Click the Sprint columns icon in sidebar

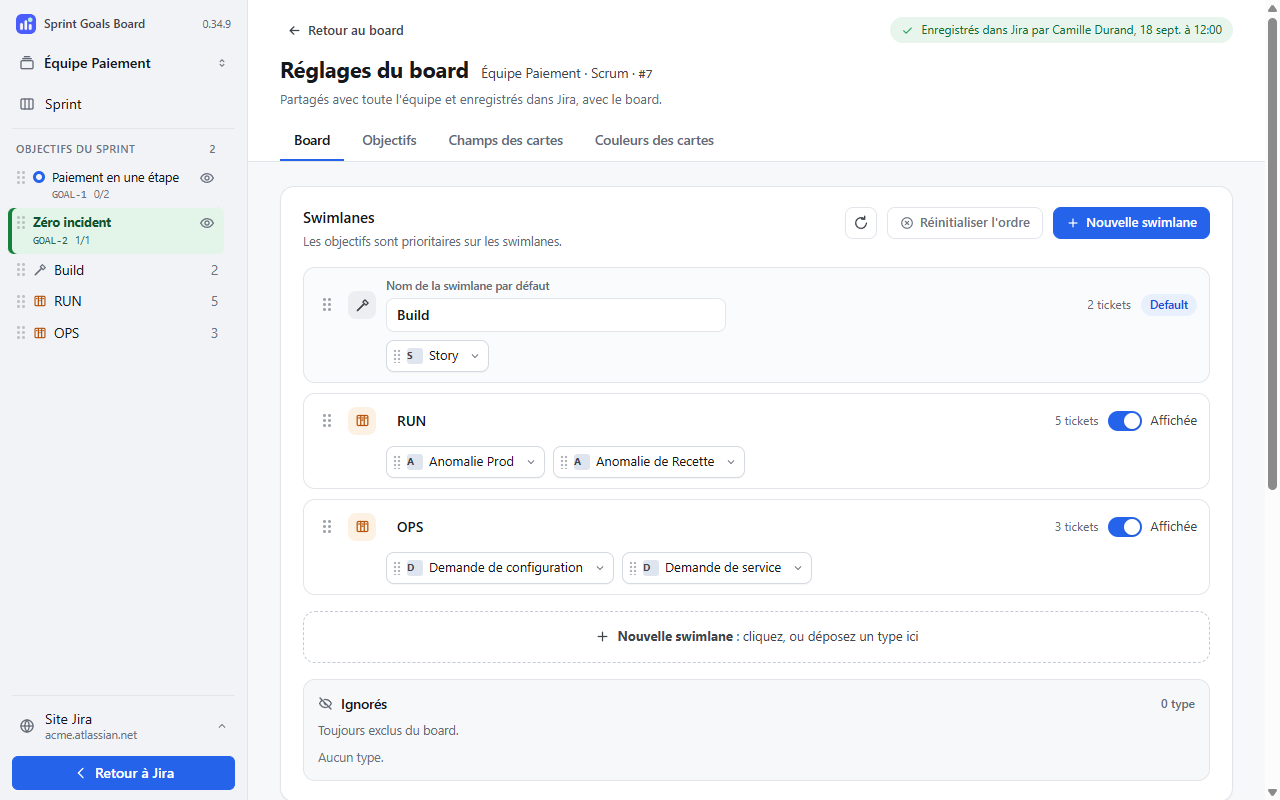(27, 104)
